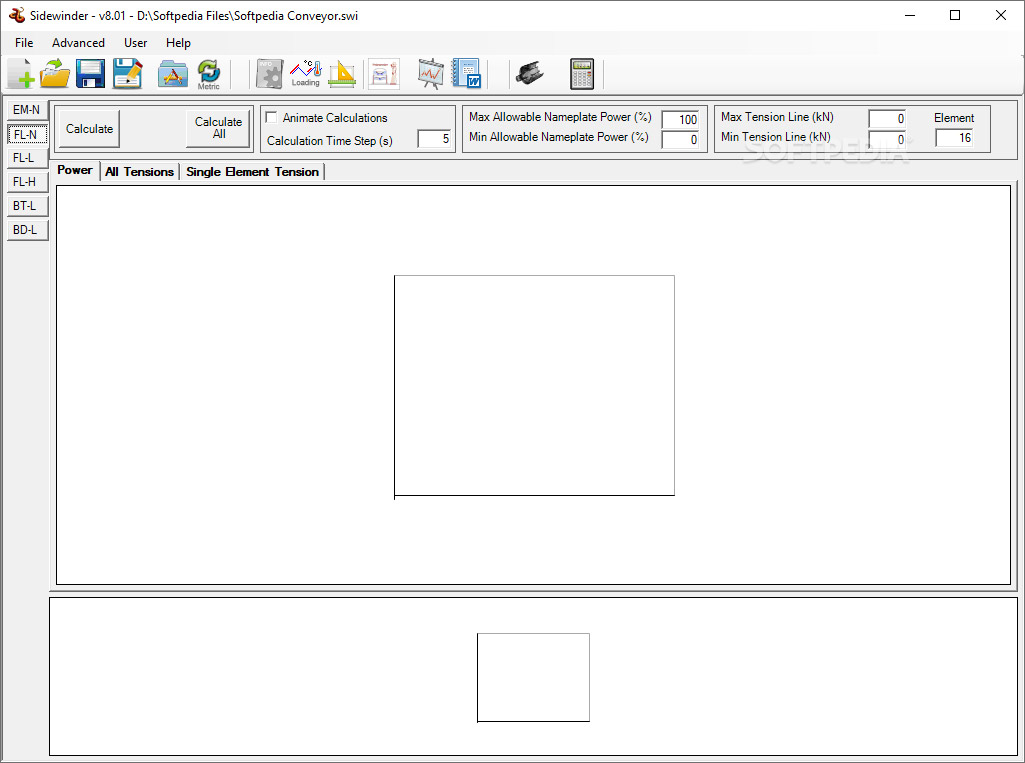Image resolution: width=1025 pixels, height=763 pixels.
Task: Click the Max Tension Line input field
Action: 887,118
